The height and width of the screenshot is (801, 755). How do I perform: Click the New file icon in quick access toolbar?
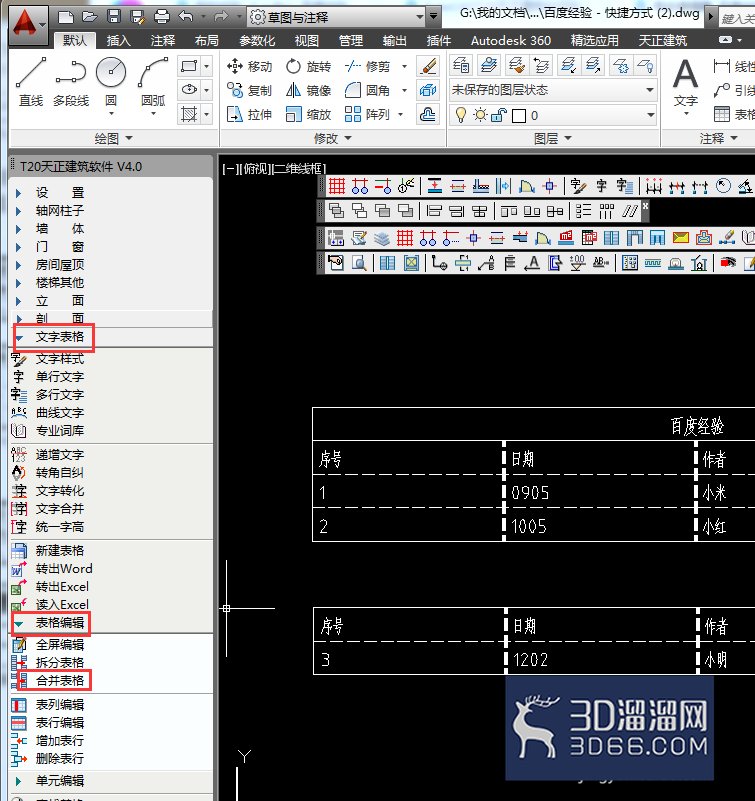click(66, 17)
